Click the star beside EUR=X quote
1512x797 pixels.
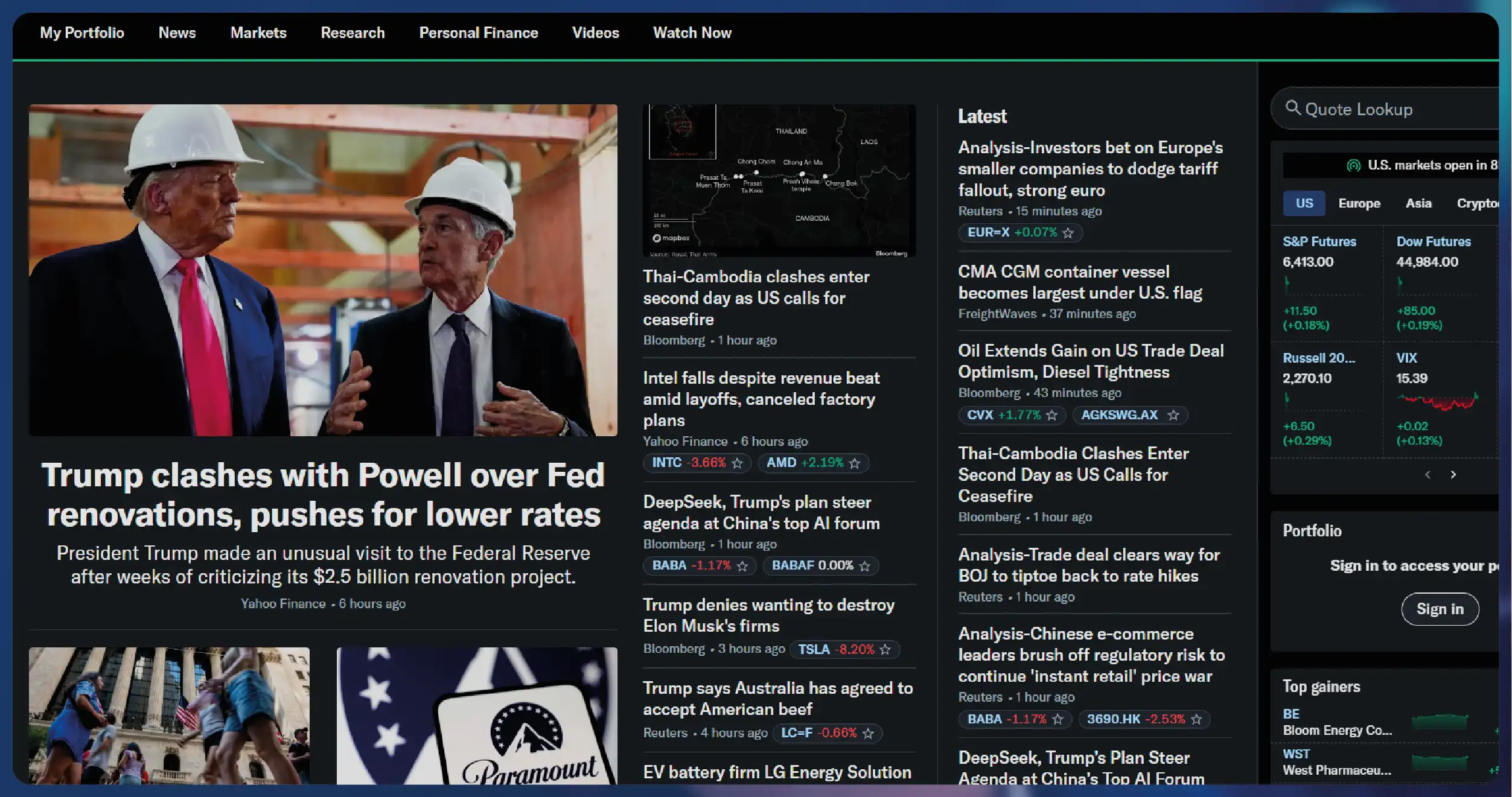coord(1068,233)
